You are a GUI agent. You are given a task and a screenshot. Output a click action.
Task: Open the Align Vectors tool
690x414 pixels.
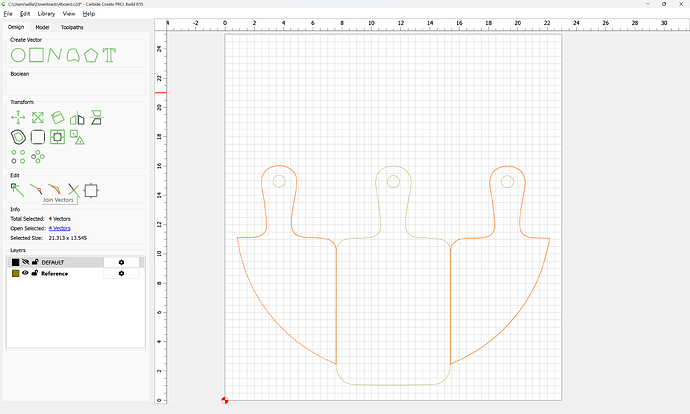[x=57, y=137]
